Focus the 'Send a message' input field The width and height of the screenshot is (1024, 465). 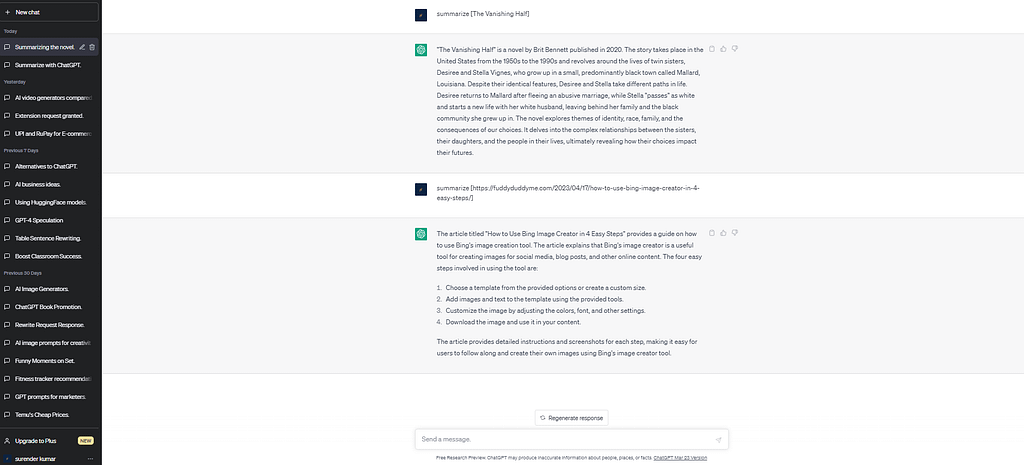point(560,439)
